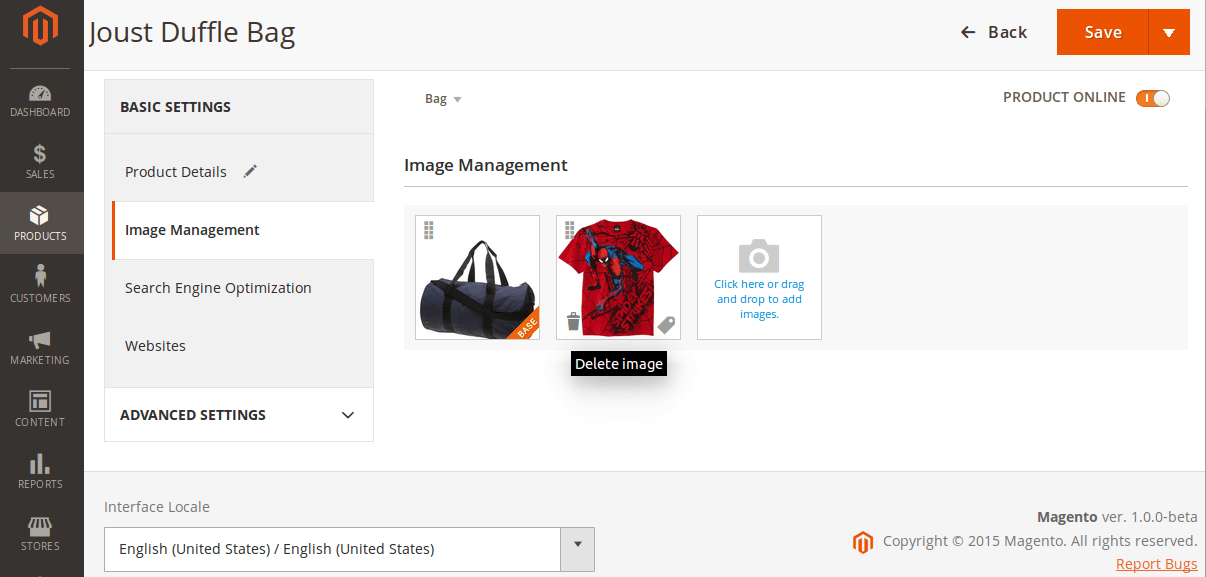Screen dimensions: 1206x577
Task: Click the Interface Locale label
Action: point(157,507)
